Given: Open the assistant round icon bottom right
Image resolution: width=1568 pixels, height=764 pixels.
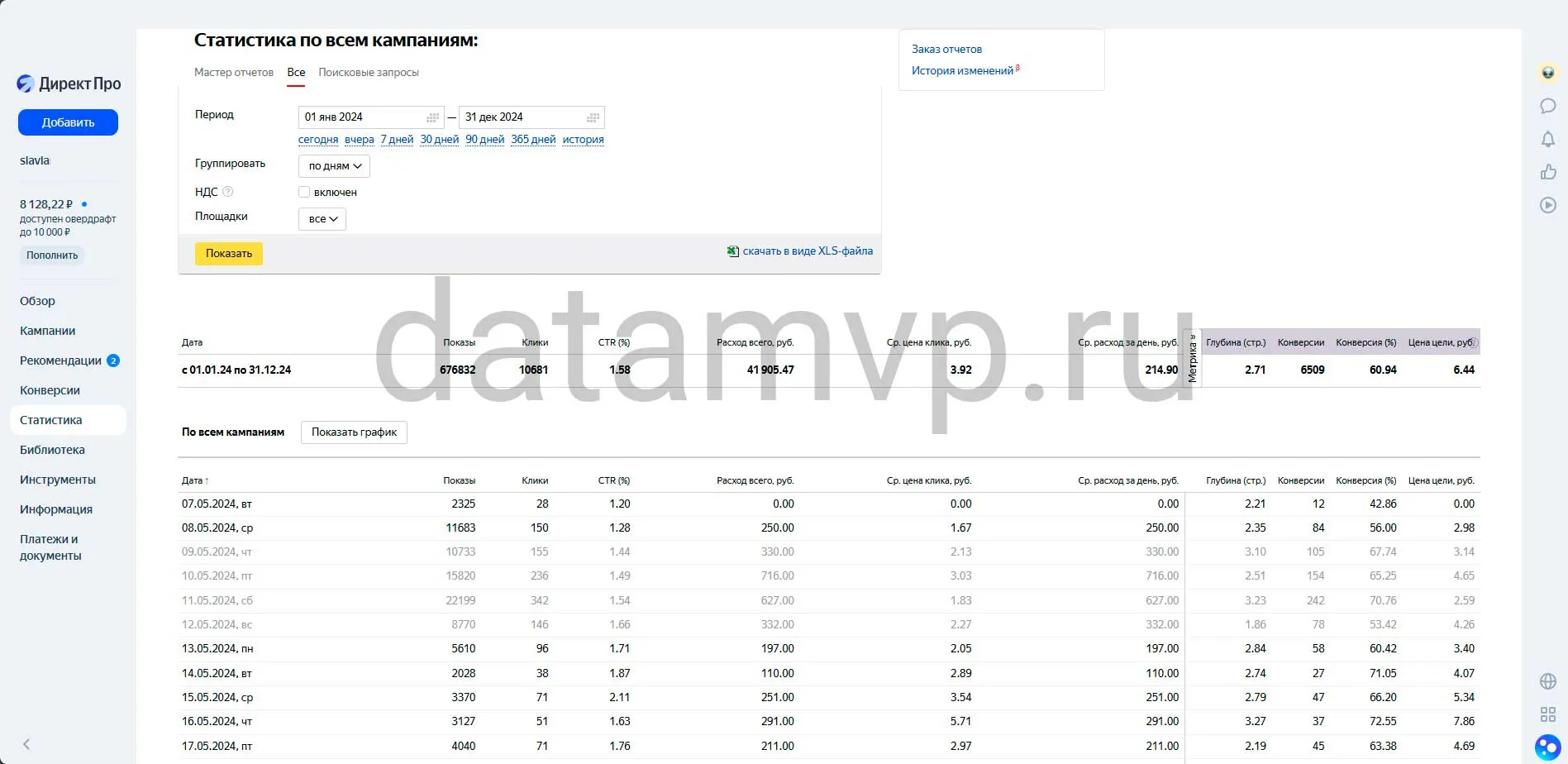Looking at the screenshot, I should point(1547,747).
